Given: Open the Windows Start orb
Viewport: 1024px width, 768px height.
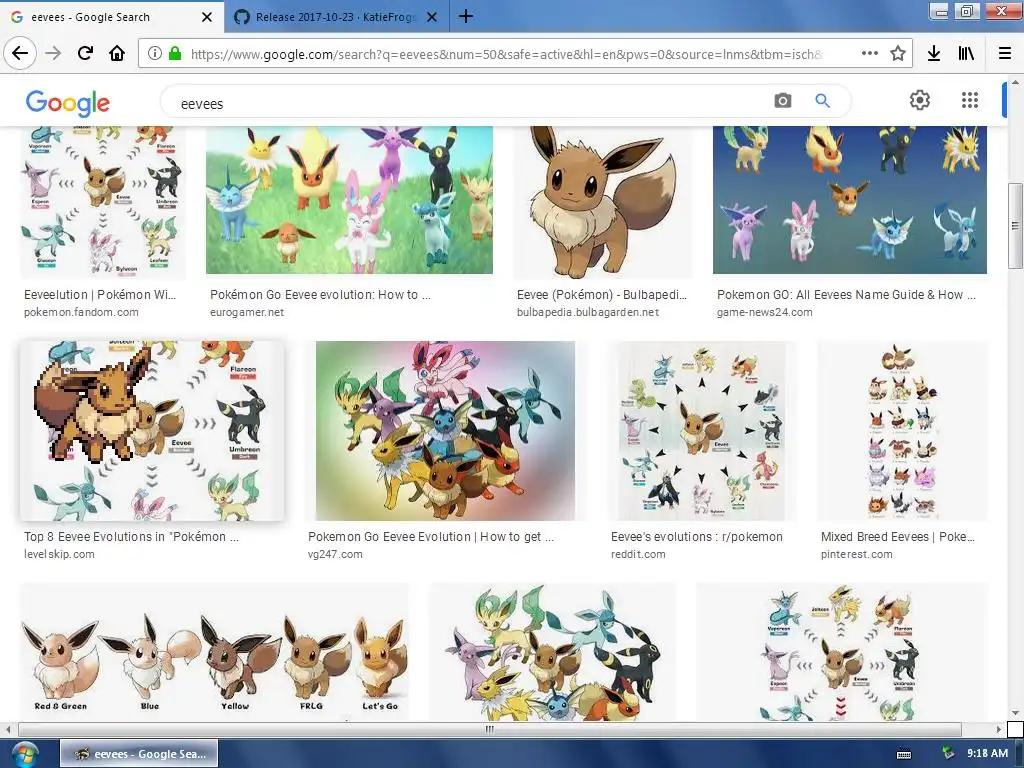Looking at the screenshot, I should point(24,754).
